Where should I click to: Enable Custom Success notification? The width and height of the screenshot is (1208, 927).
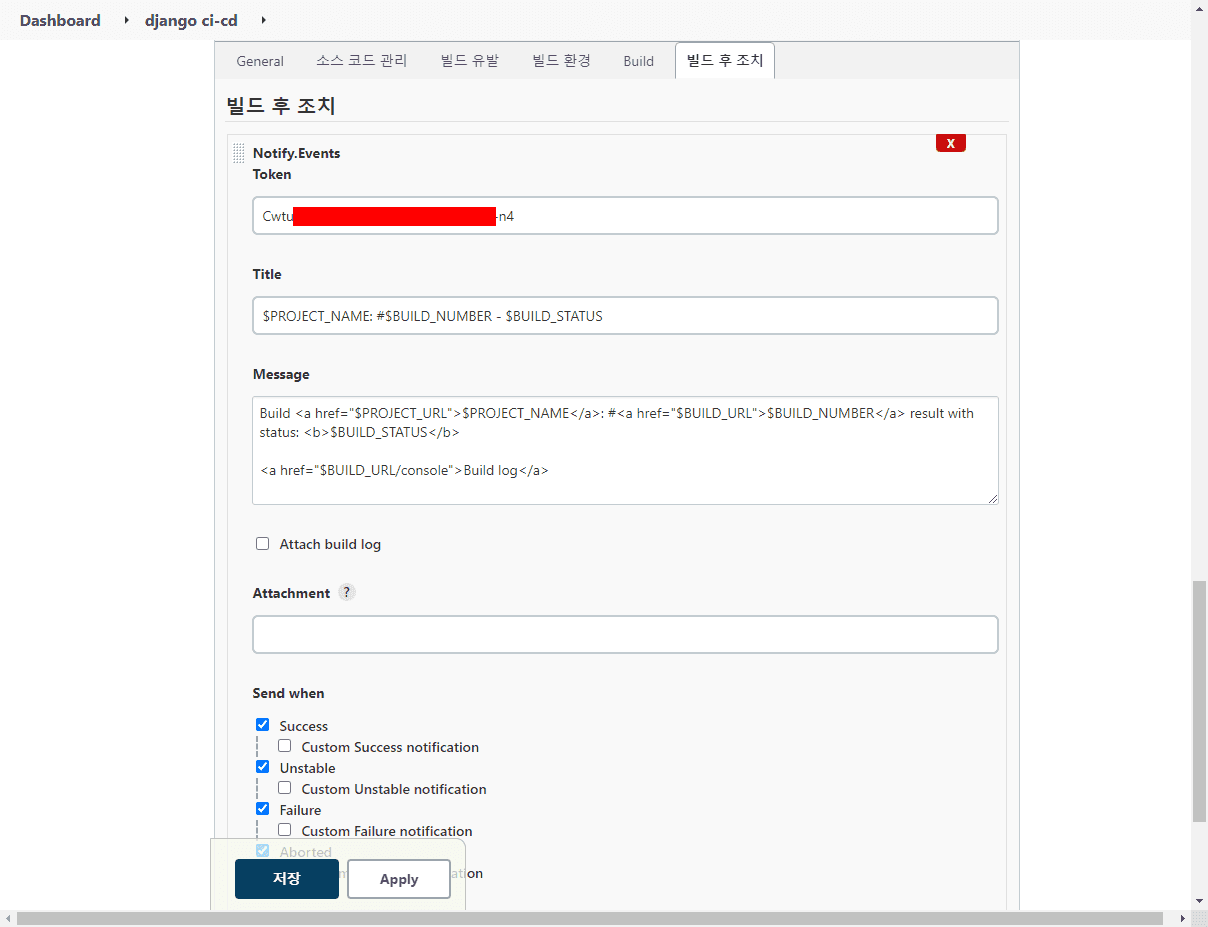tap(285, 746)
